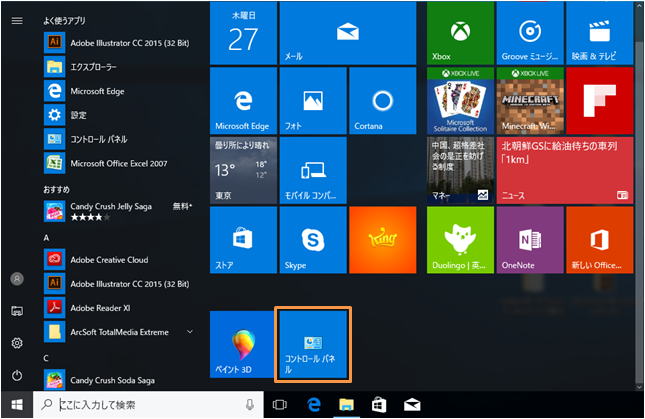Open the Money news tile
645x419 pixels.
point(460,170)
